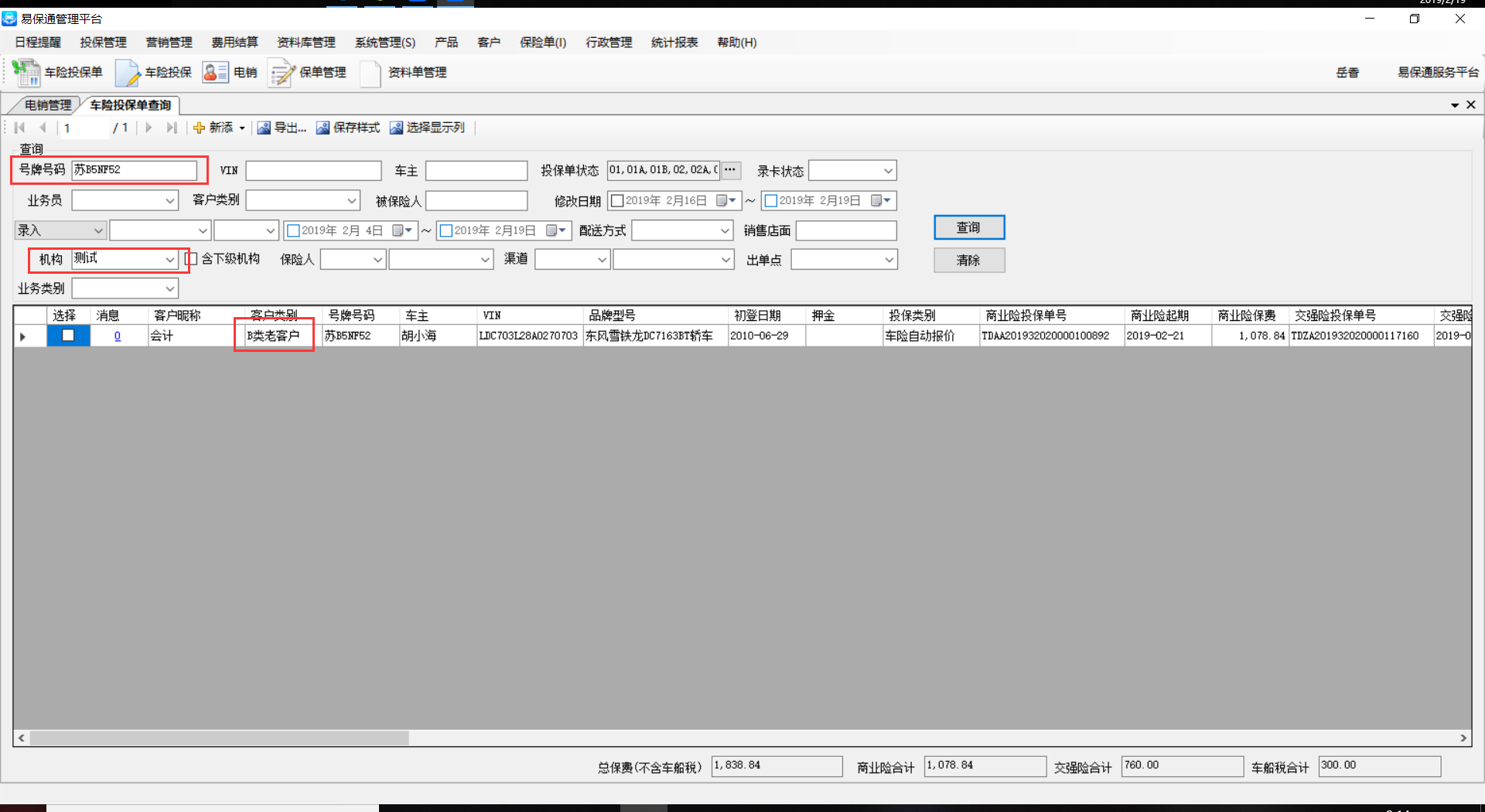Click the 查询 search button
Image resolution: width=1485 pixels, height=812 pixels.
point(968,227)
